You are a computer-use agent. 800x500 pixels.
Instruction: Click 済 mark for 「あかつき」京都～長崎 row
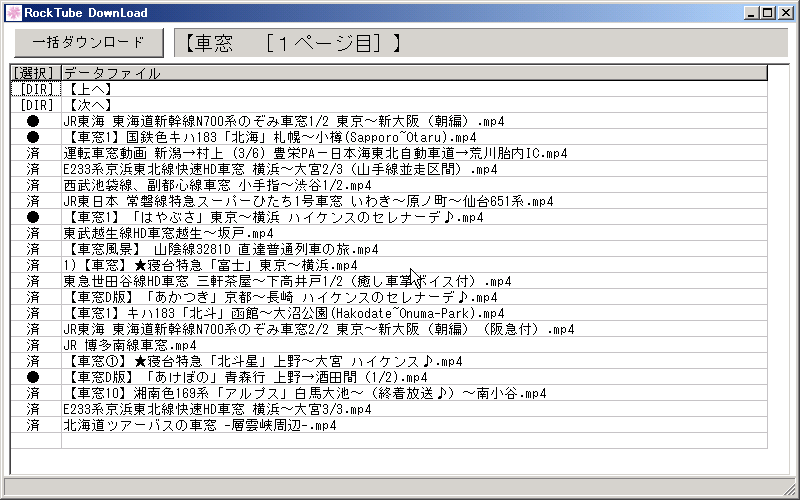point(33,297)
